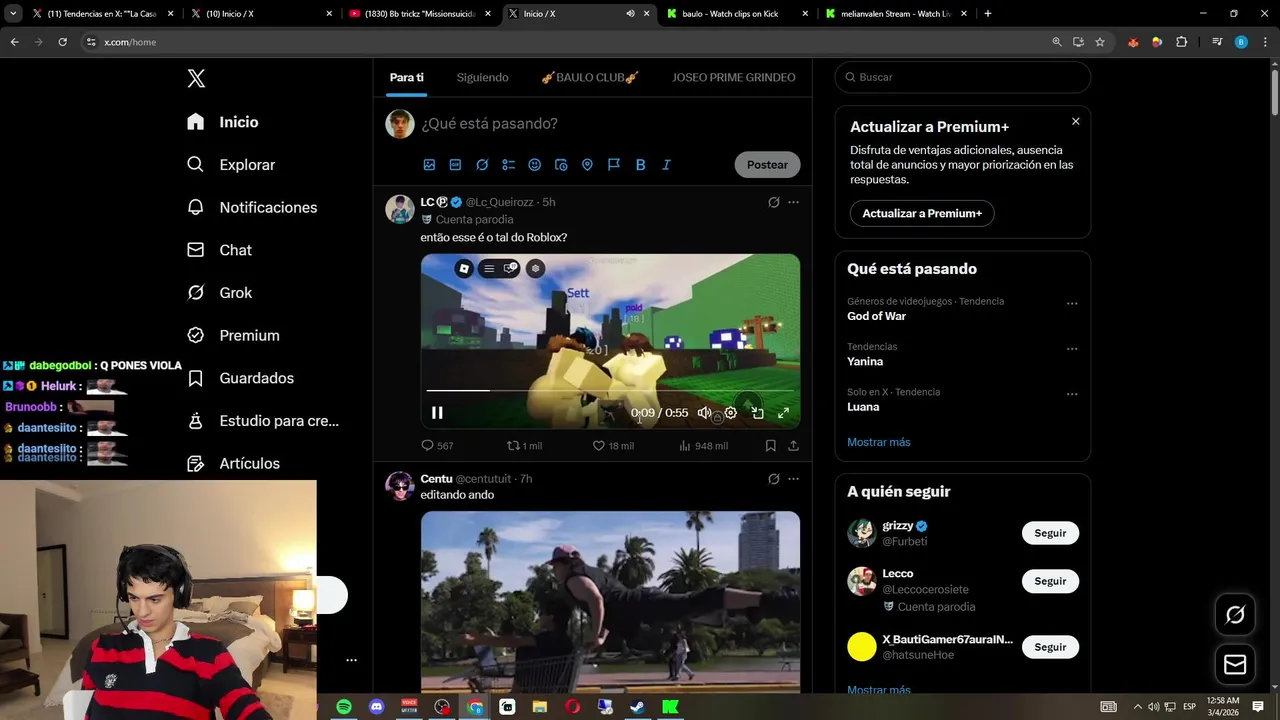Click the Grok icon in compose toolbar
This screenshot has height=720, width=1280.
pyautogui.click(x=482, y=165)
